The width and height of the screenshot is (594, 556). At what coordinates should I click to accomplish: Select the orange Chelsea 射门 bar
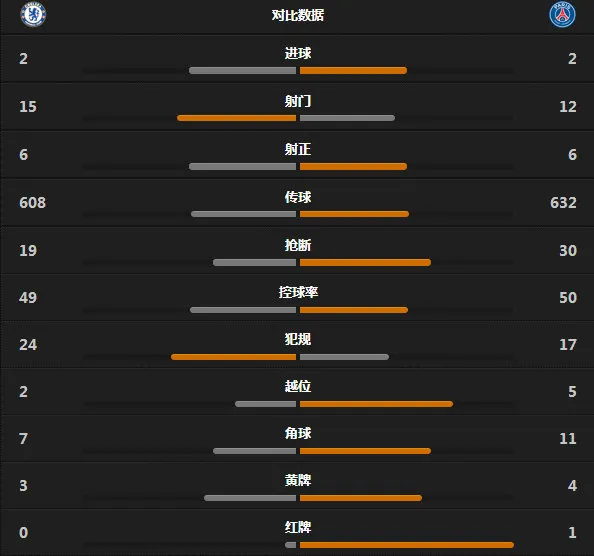pyautogui.click(x=236, y=118)
